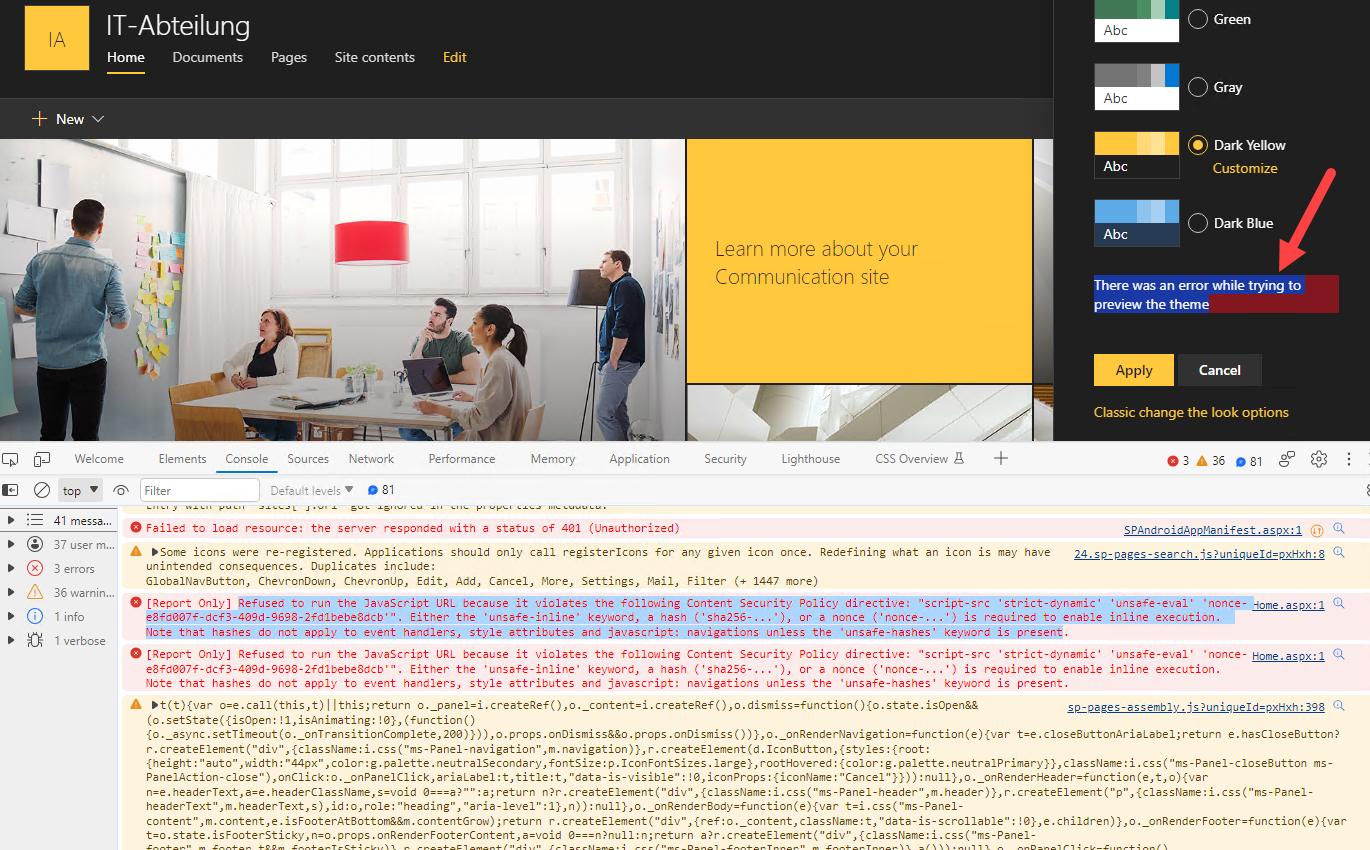Click the plus icon next to New
The width and height of the screenshot is (1370, 850).
tap(39, 118)
